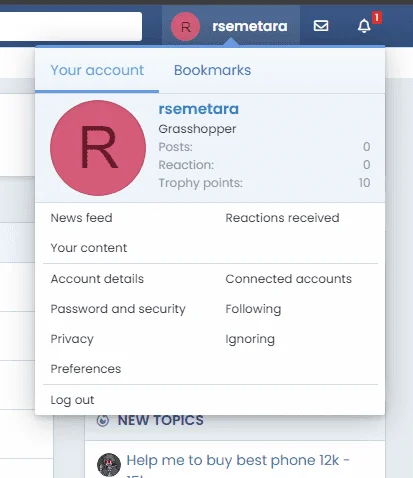Click the topic author's avatar under New Topics
413x478 pixels.
pyautogui.click(x=109, y=465)
